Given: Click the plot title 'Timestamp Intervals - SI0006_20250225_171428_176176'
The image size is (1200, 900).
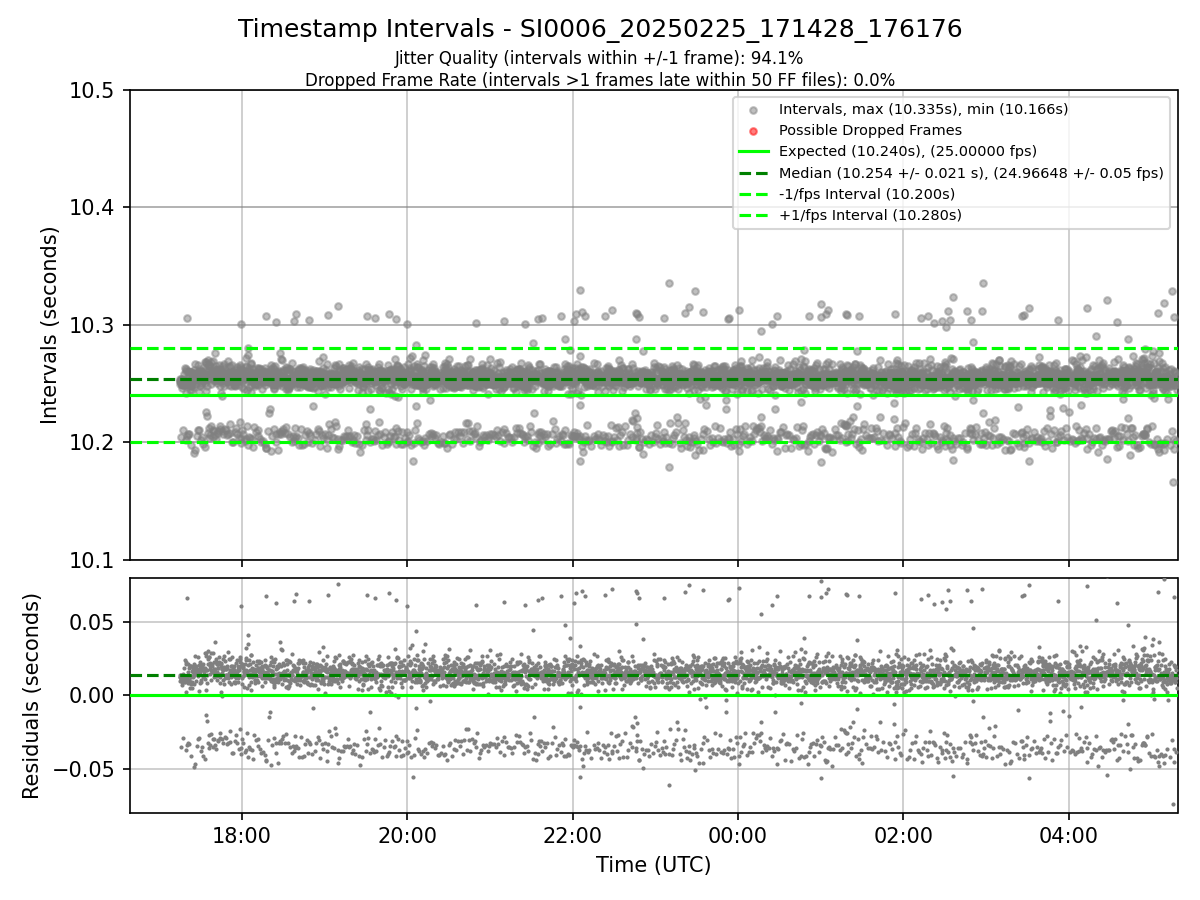Looking at the screenshot, I should [600, 29].
